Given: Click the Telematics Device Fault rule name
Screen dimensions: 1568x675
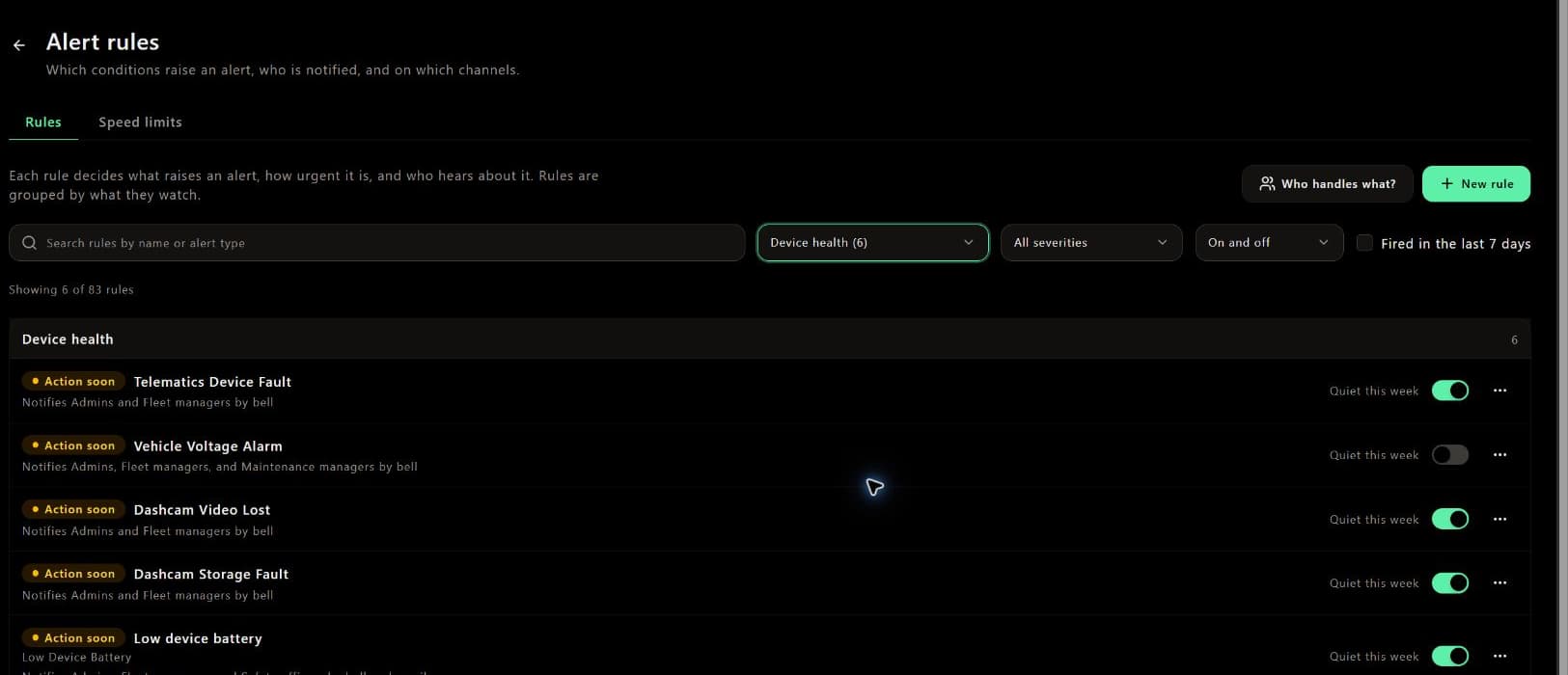Looking at the screenshot, I should click(212, 382).
